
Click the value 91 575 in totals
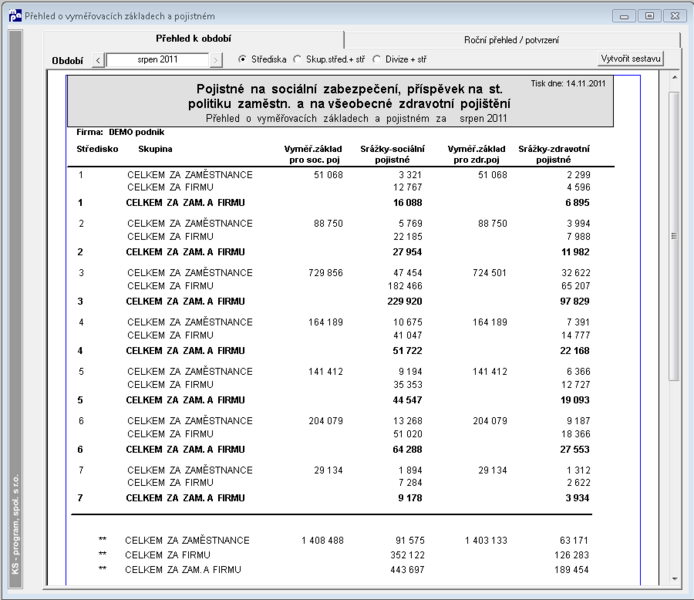pos(410,541)
